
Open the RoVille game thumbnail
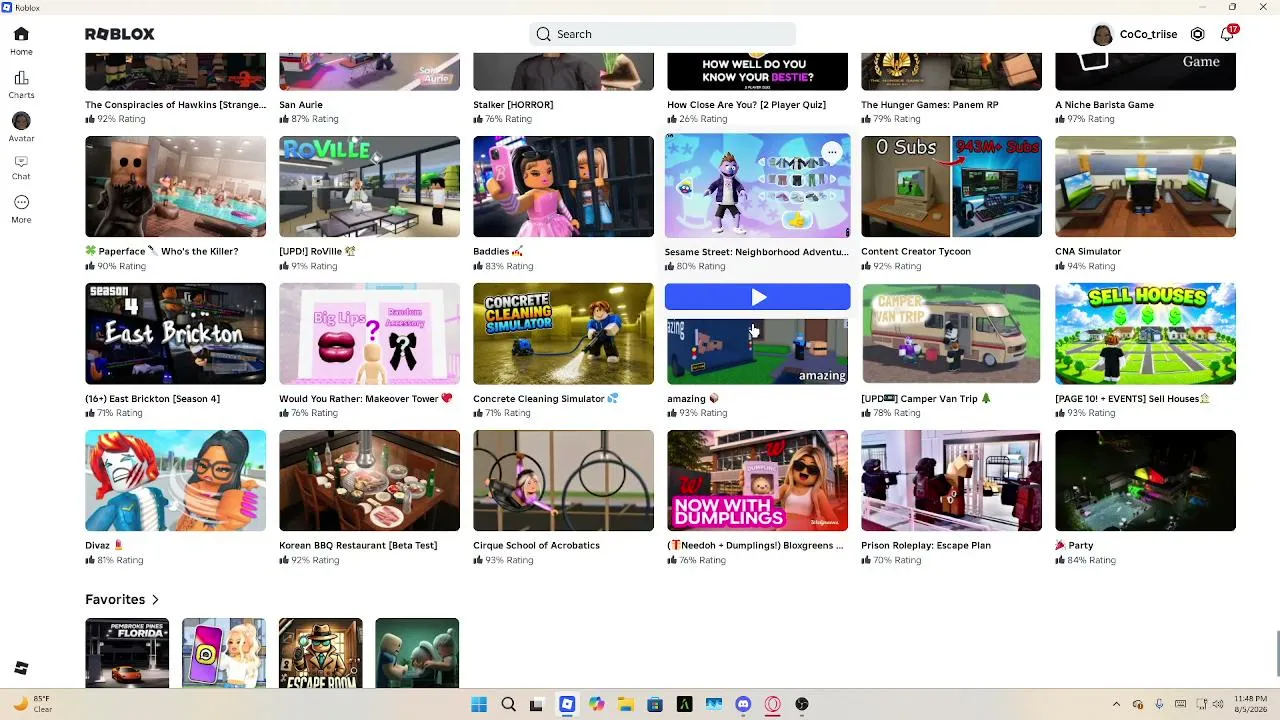pyautogui.click(x=369, y=187)
